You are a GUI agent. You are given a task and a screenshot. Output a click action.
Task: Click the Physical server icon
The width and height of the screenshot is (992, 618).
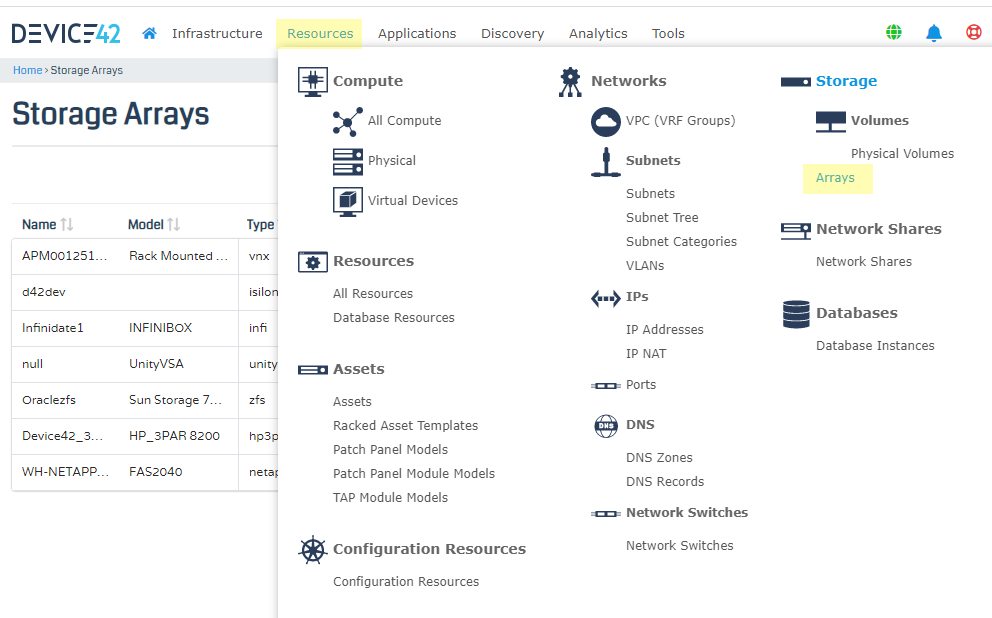pos(348,161)
